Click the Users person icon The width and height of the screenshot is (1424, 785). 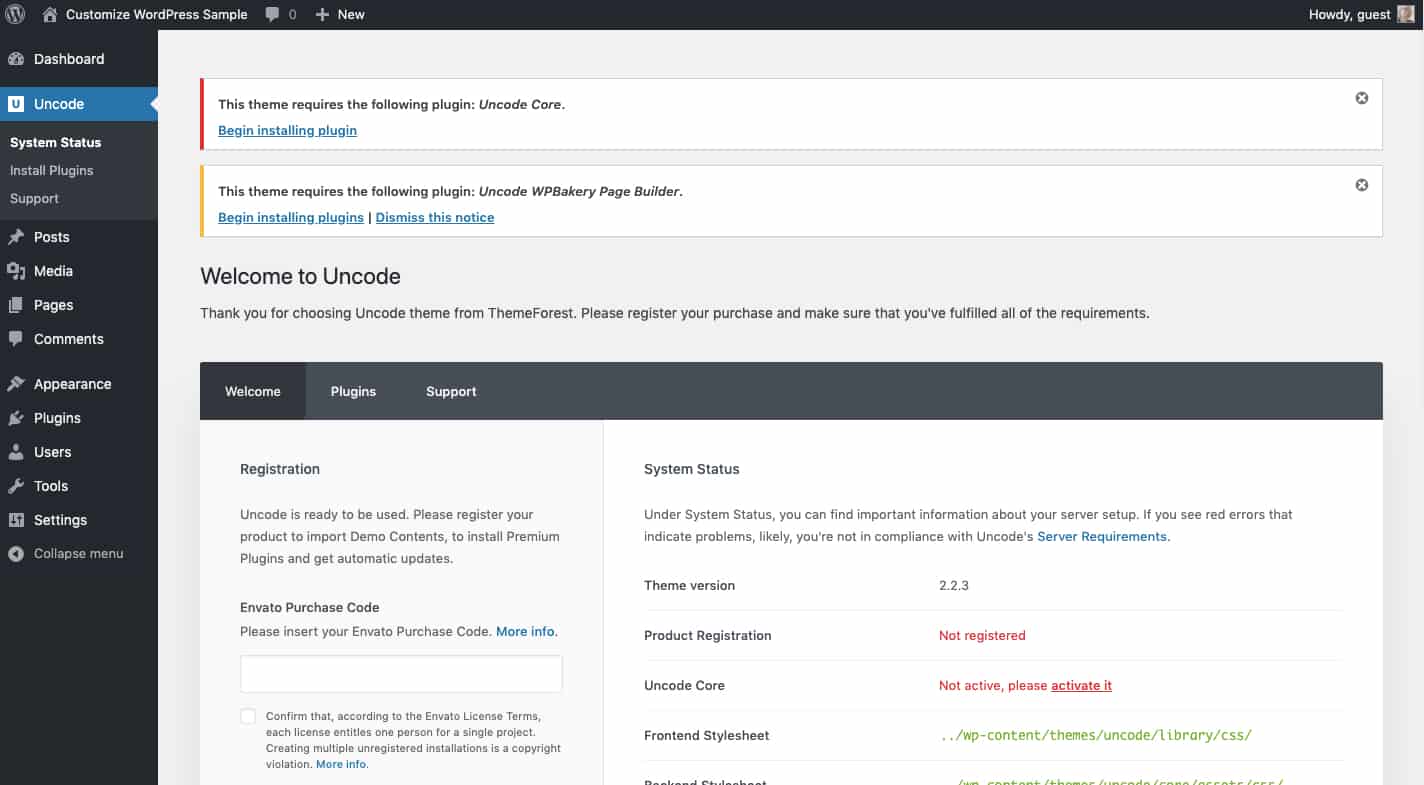click(x=16, y=452)
